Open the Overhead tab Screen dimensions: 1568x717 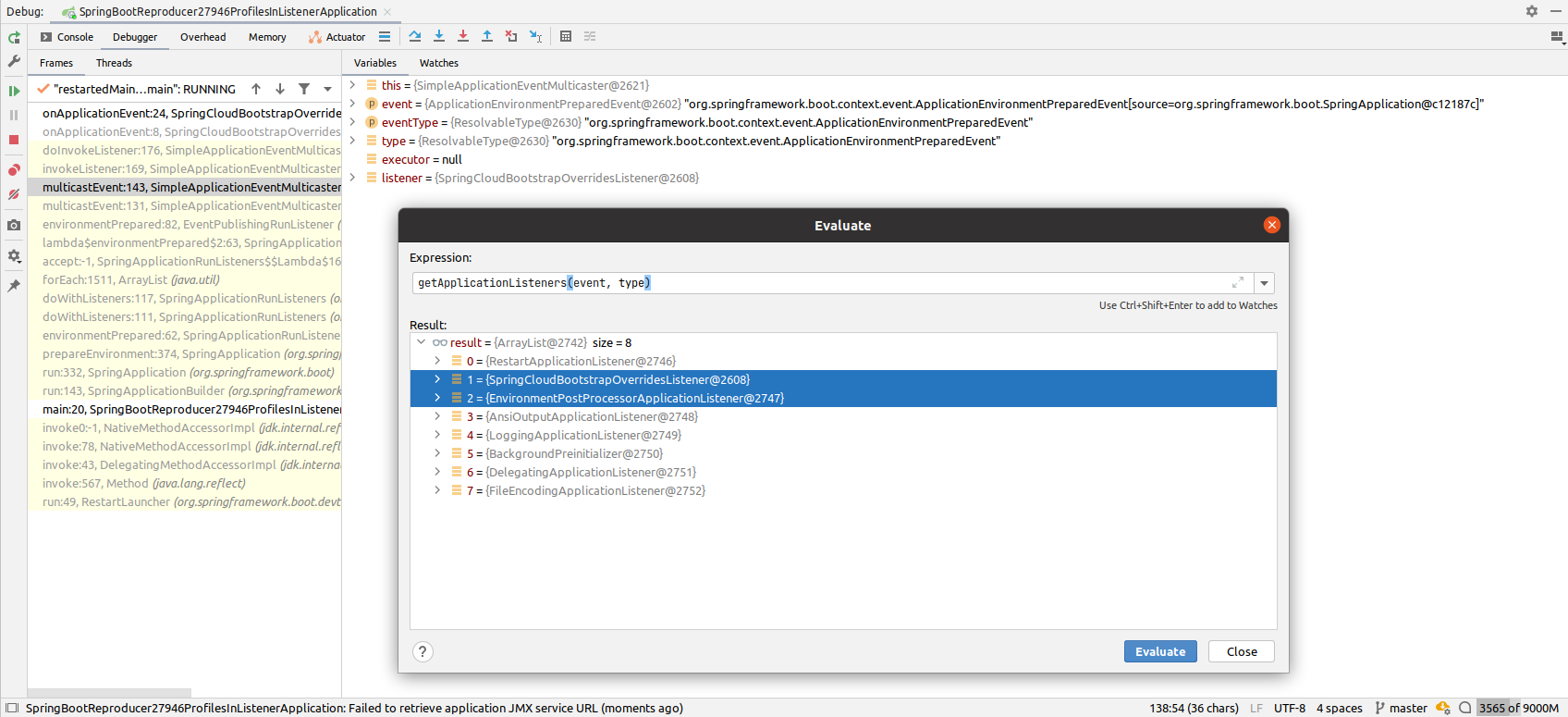202,37
